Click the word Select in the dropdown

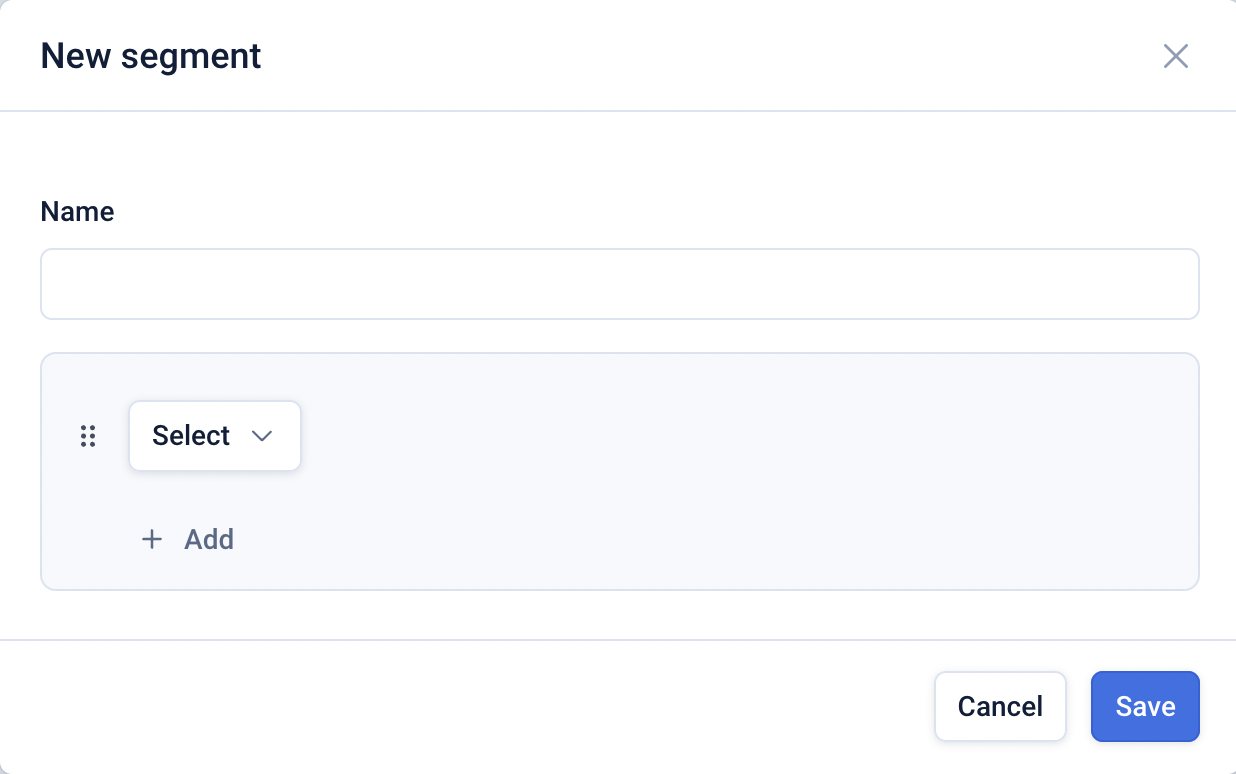pos(191,436)
